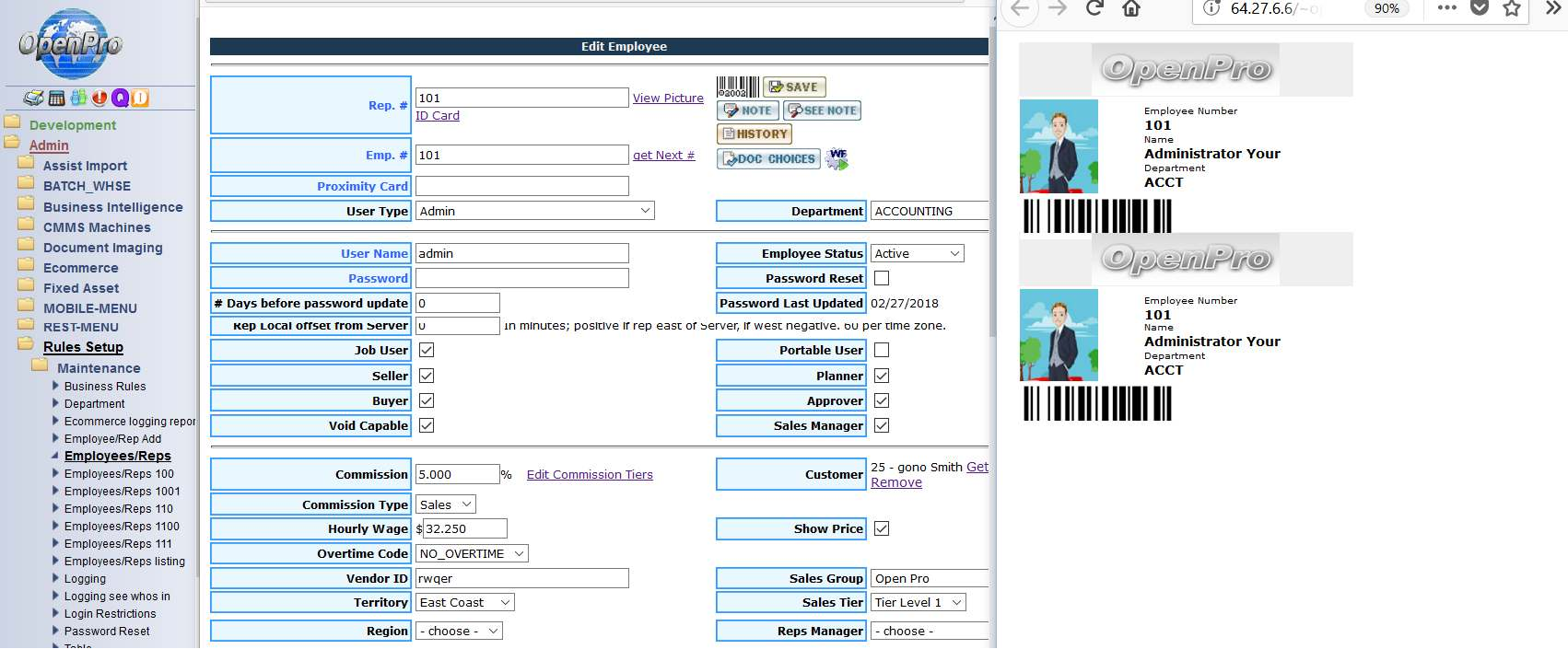Open the Employee Status dropdown
Viewport: 1568px width, 649px height.
[x=917, y=253]
